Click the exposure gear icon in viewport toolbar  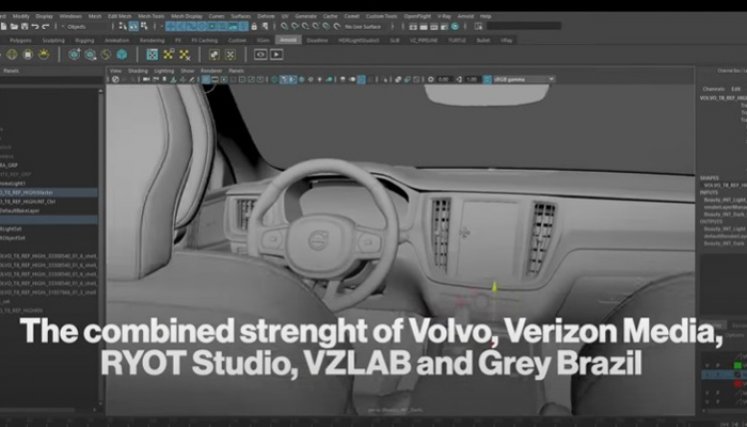431,80
